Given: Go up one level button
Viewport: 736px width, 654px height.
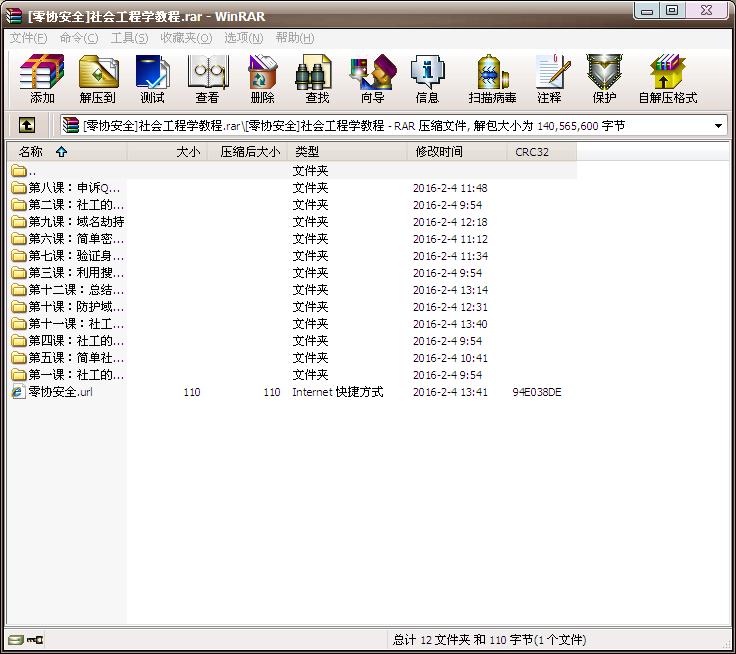Looking at the screenshot, I should click(27, 125).
